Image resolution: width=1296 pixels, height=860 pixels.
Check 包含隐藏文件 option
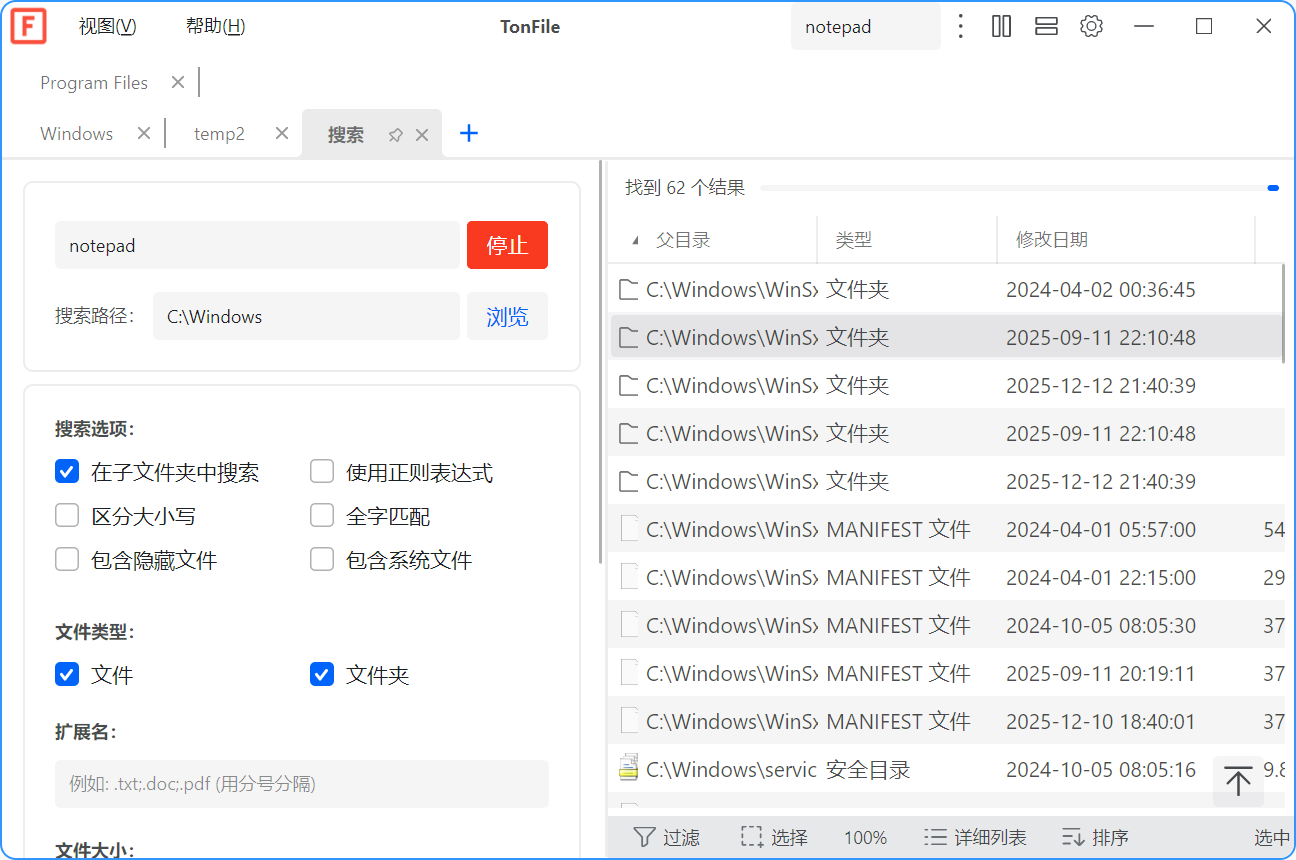66,559
